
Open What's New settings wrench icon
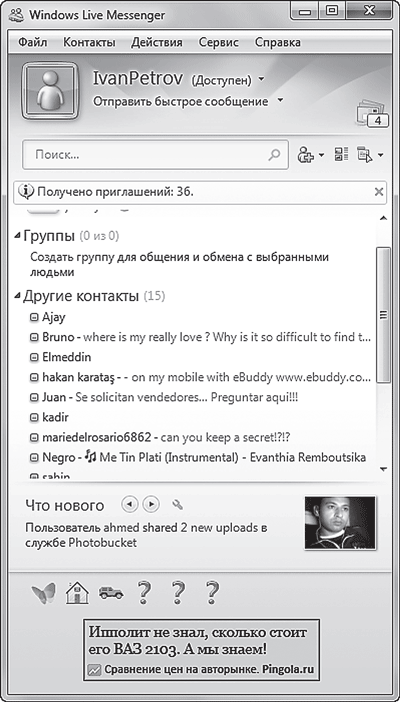click(x=177, y=505)
